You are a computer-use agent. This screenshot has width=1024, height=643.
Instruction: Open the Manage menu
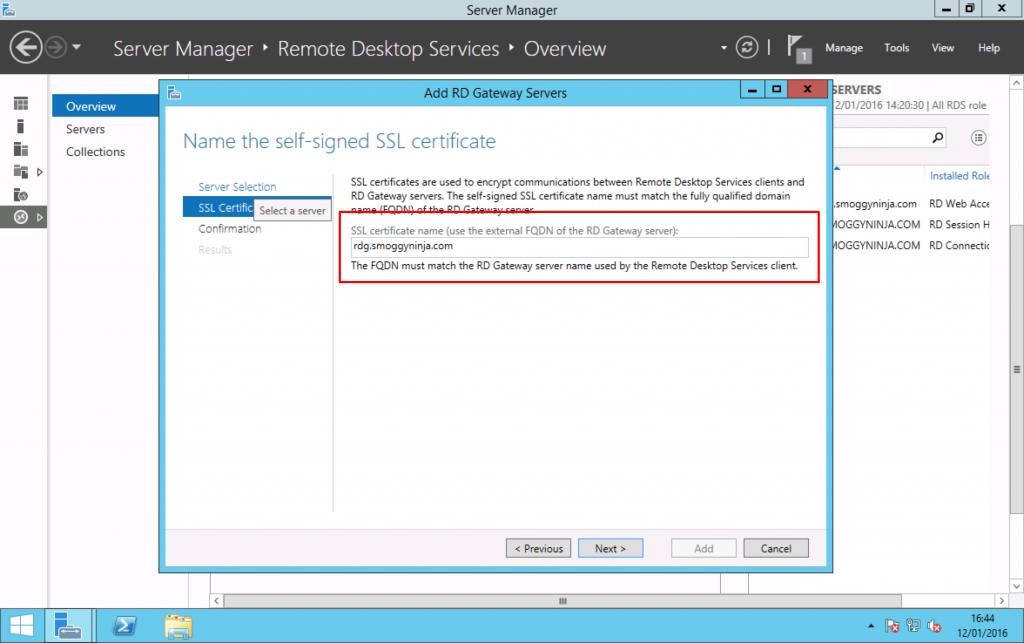(843, 47)
